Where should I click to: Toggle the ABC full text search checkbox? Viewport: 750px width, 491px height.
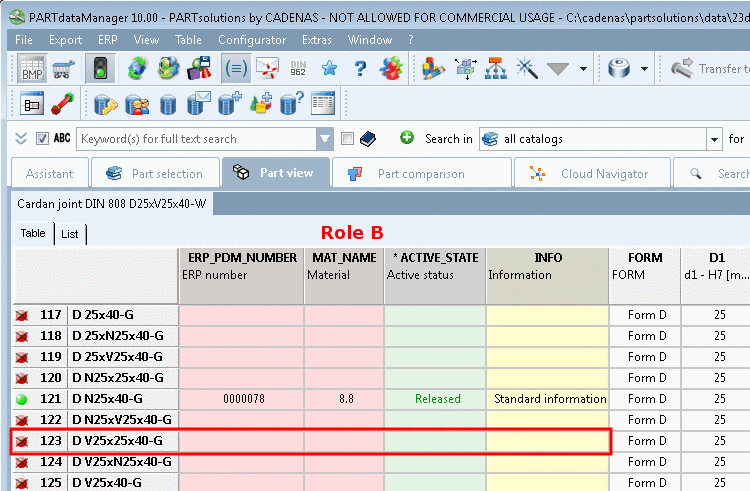tap(42, 139)
